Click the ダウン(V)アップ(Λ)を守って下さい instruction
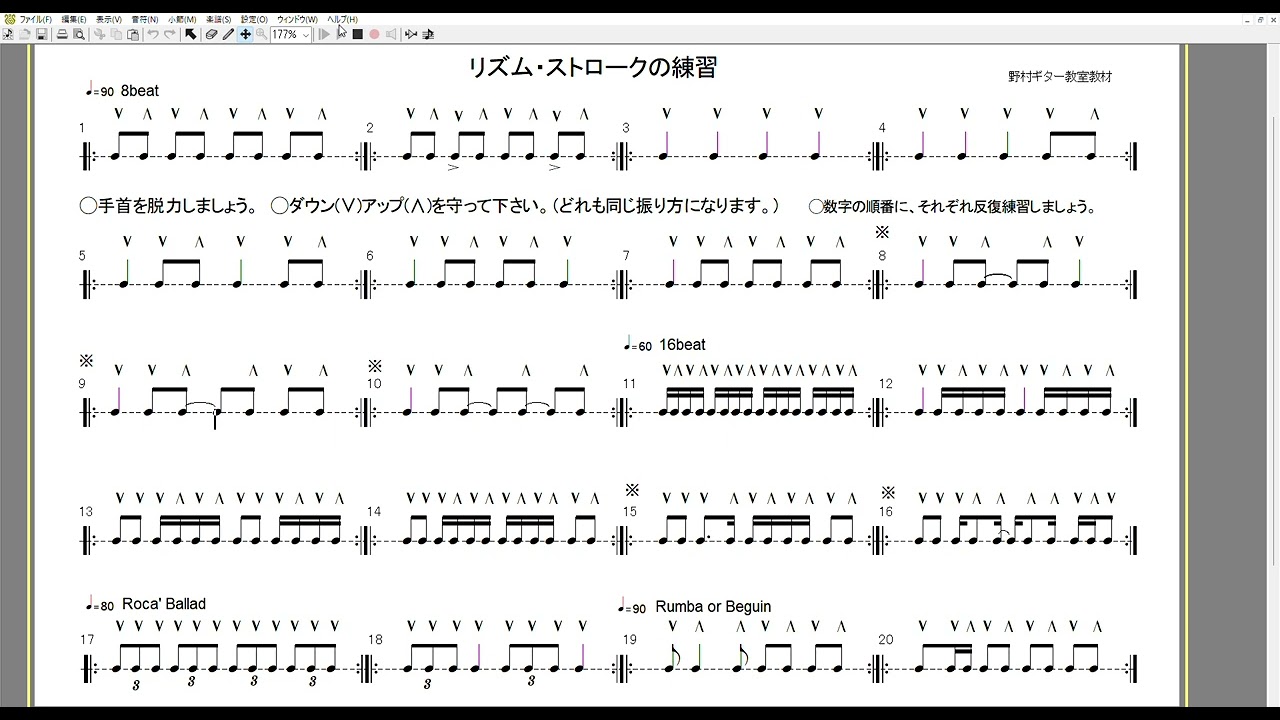Screen dimensions: 1280x720 tap(526, 207)
